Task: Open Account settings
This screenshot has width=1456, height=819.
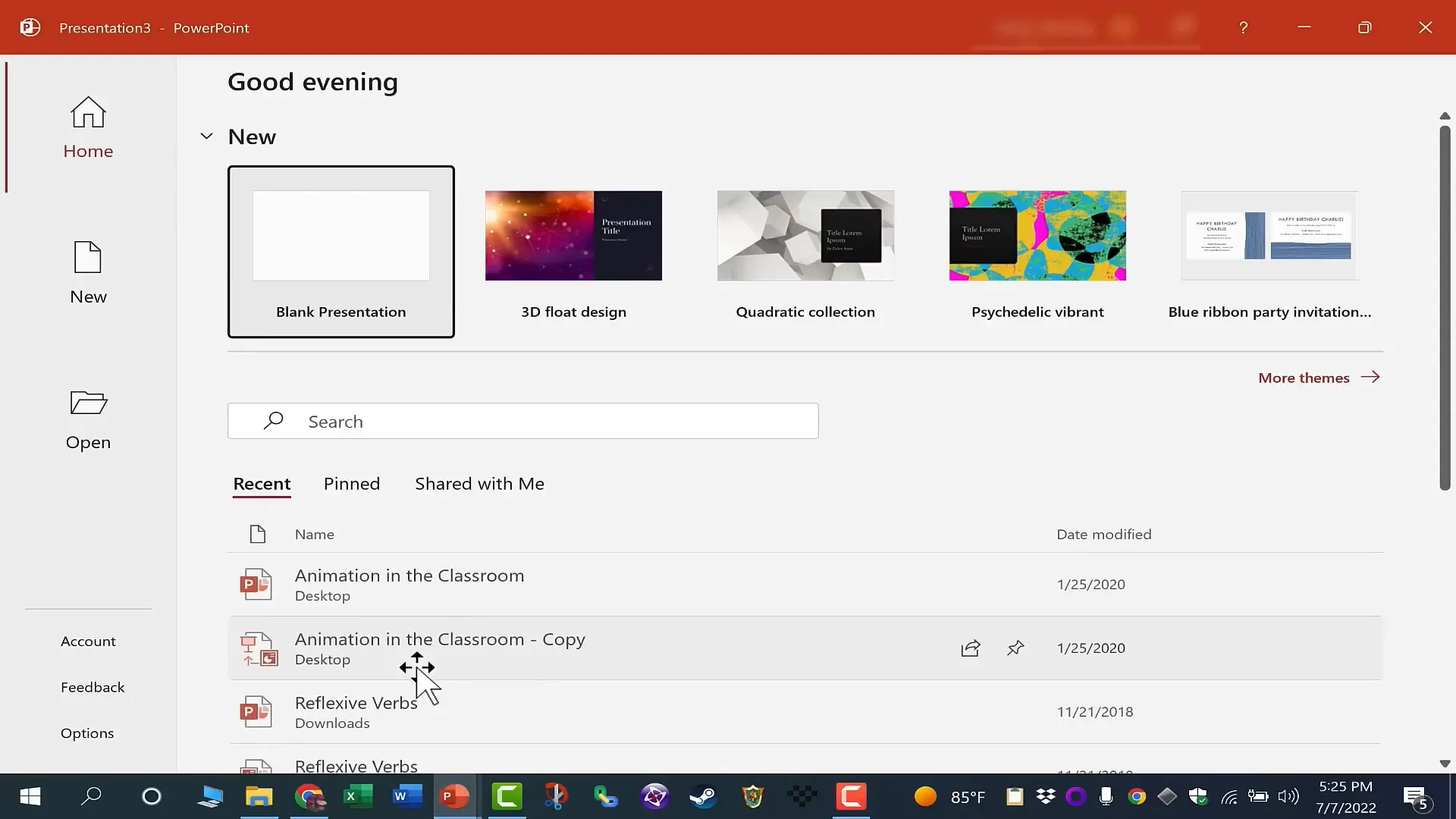Action: click(x=88, y=641)
